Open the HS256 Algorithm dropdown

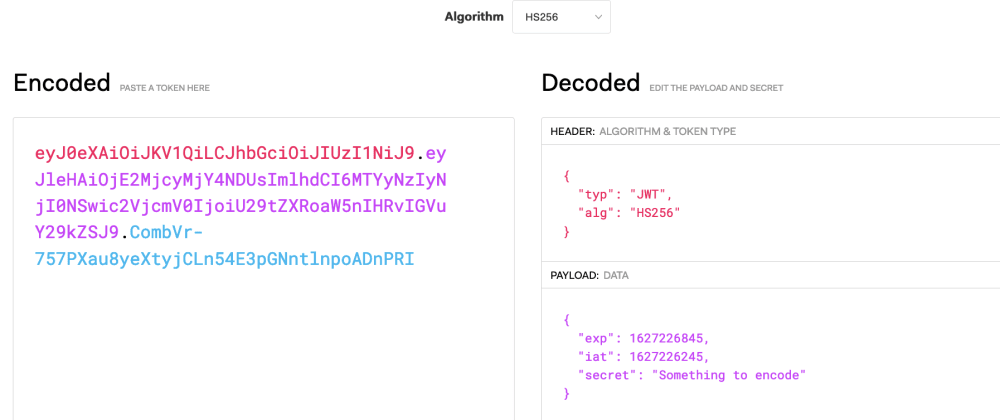pos(561,17)
